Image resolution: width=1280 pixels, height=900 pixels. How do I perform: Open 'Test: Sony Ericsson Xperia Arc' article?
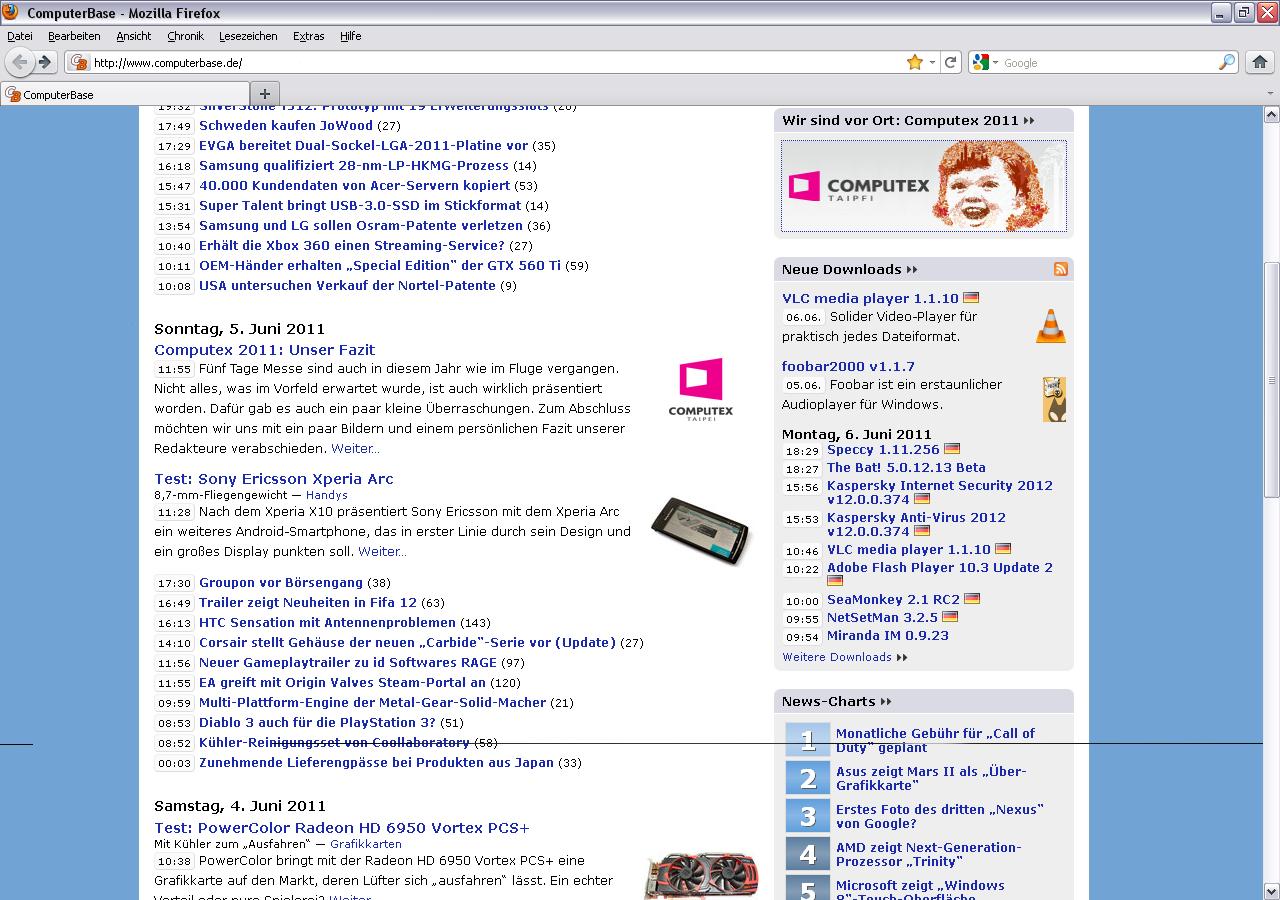coord(274,479)
